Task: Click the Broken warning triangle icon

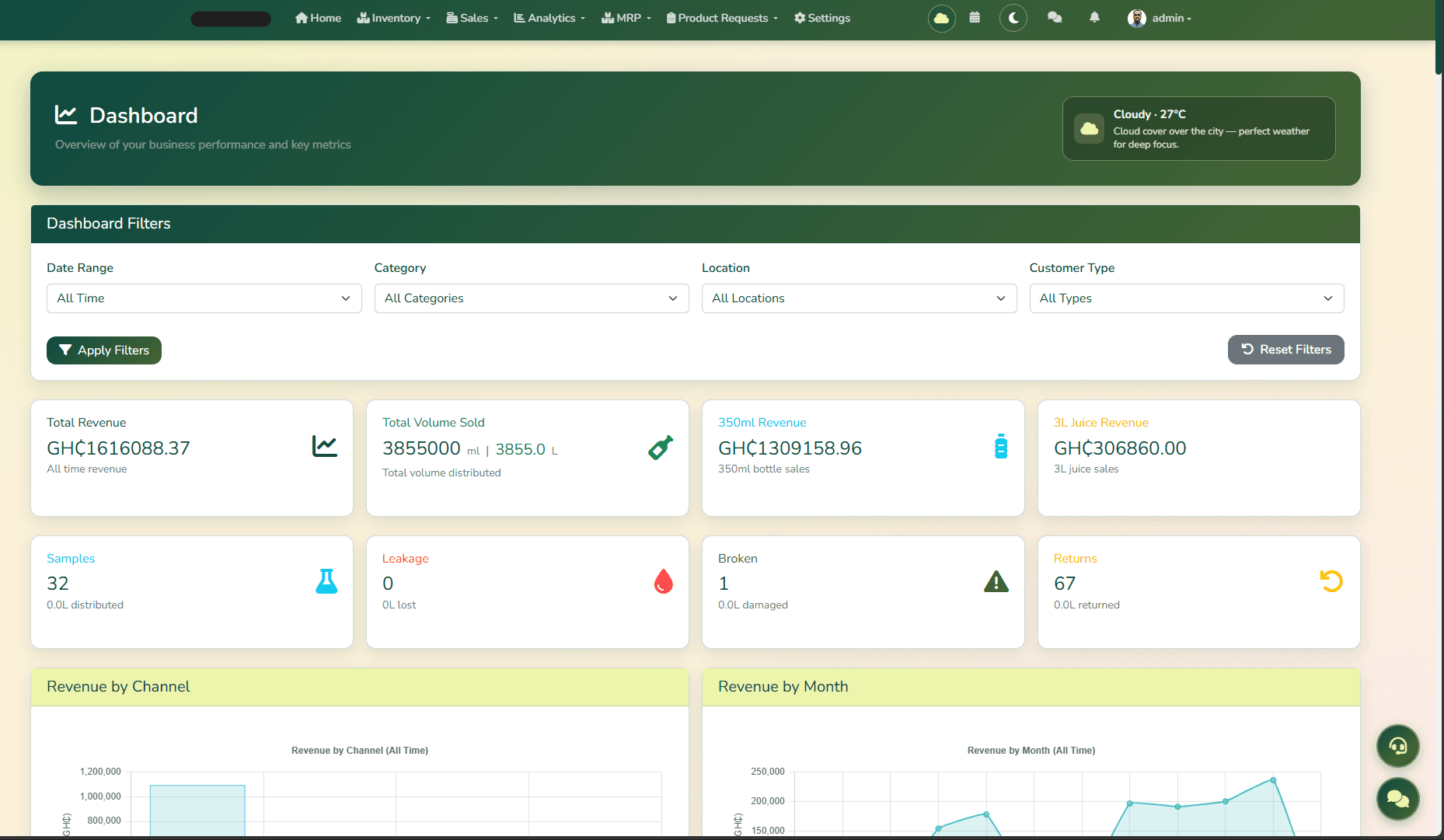Action: (996, 581)
